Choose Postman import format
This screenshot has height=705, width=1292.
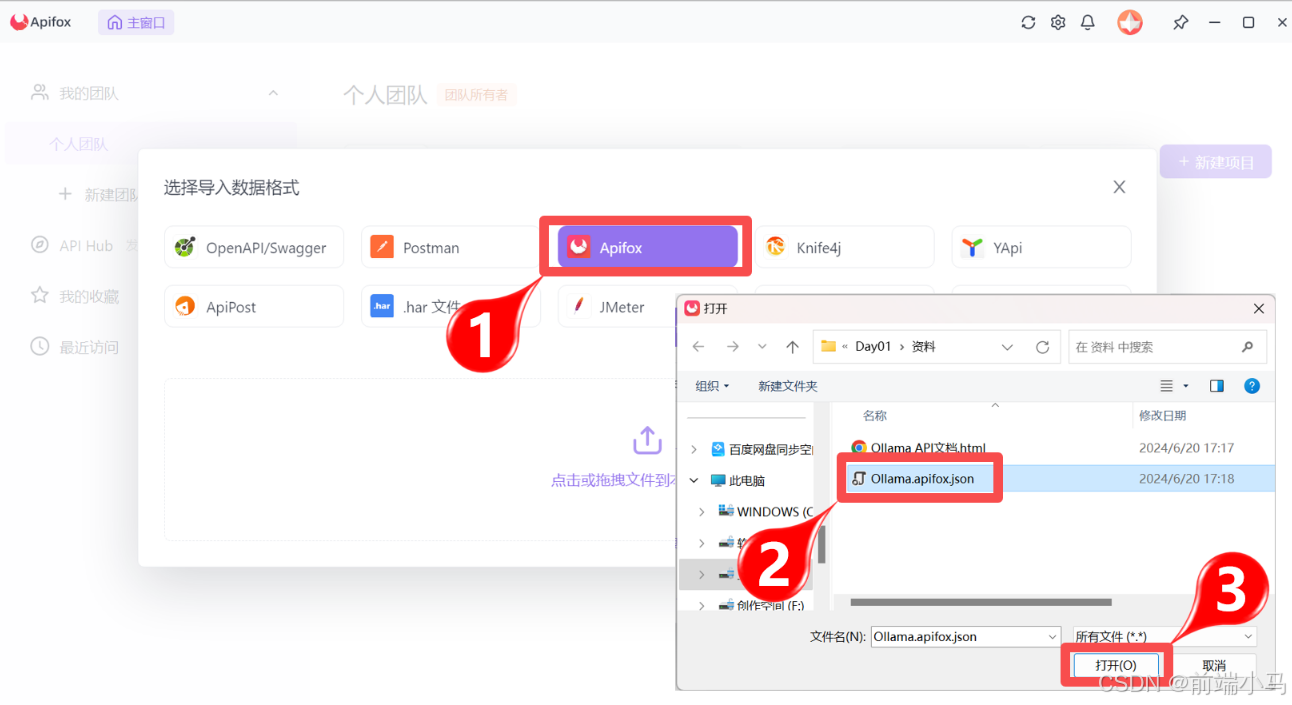451,247
